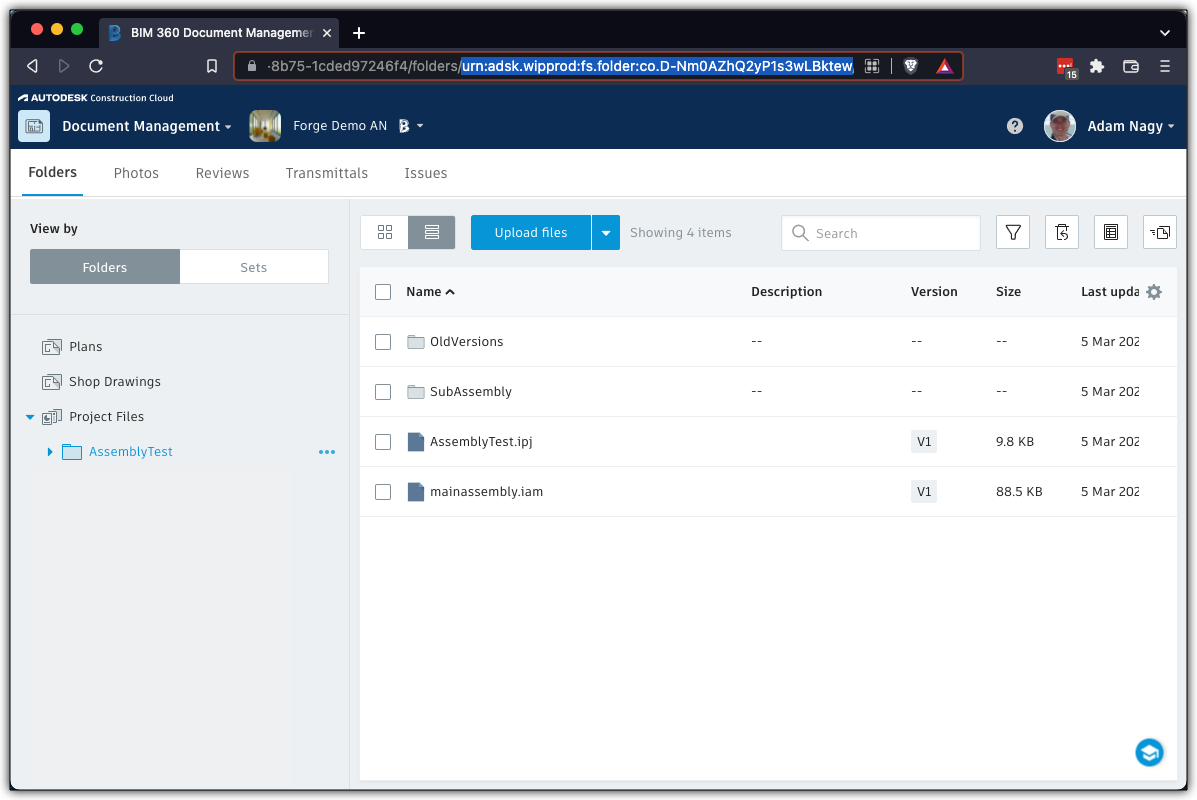Expand the Upload files dropdown arrow

(x=605, y=232)
